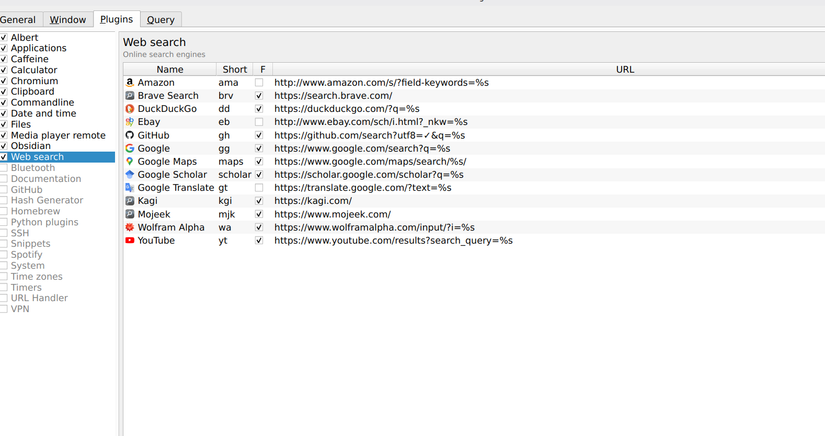
Task: Enable the VPN plugin checkbox
Action: (4, 309)
